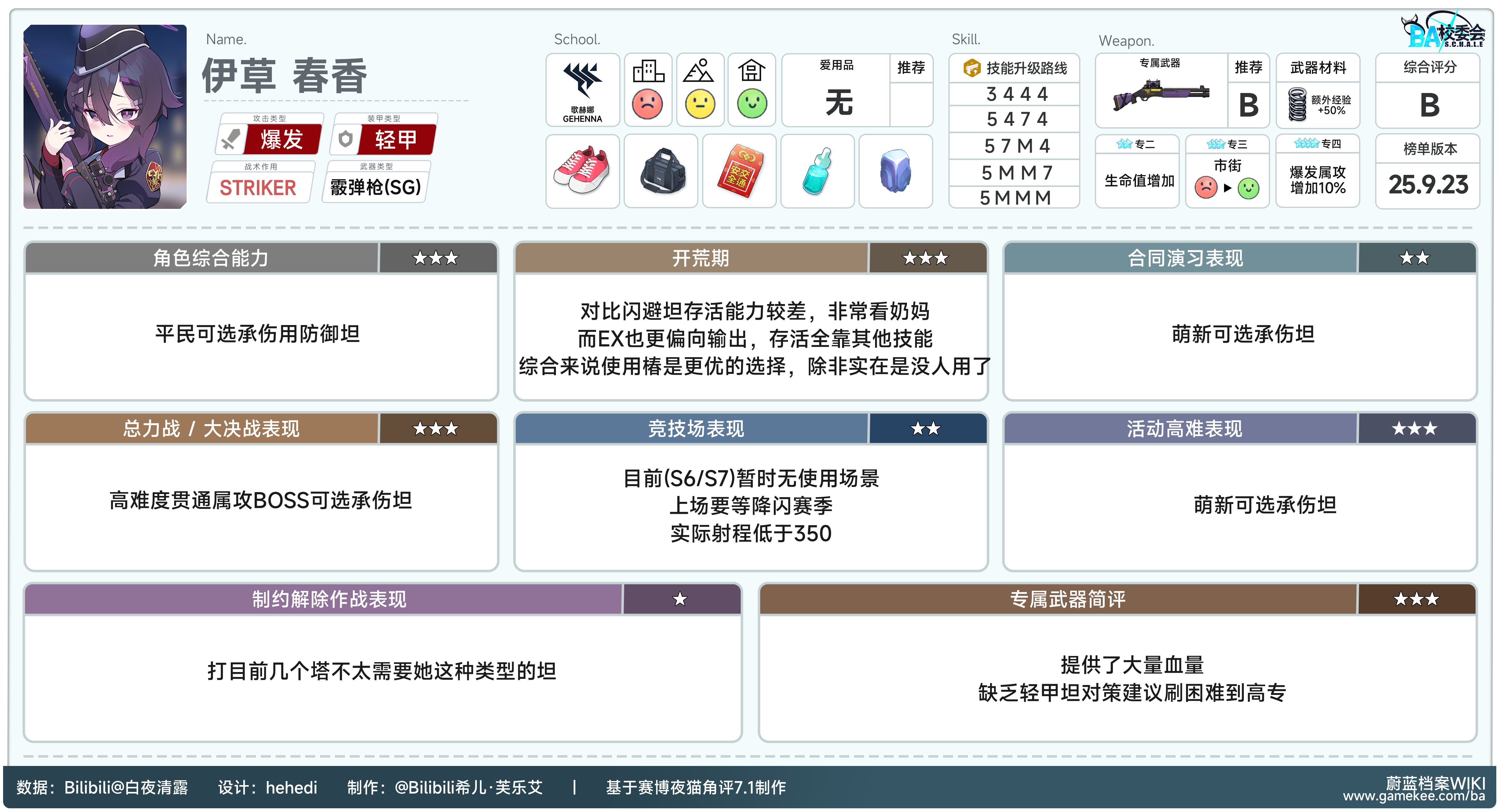
Task: Click the character portrait thumbnail
Action: click(x=105, y=116)
